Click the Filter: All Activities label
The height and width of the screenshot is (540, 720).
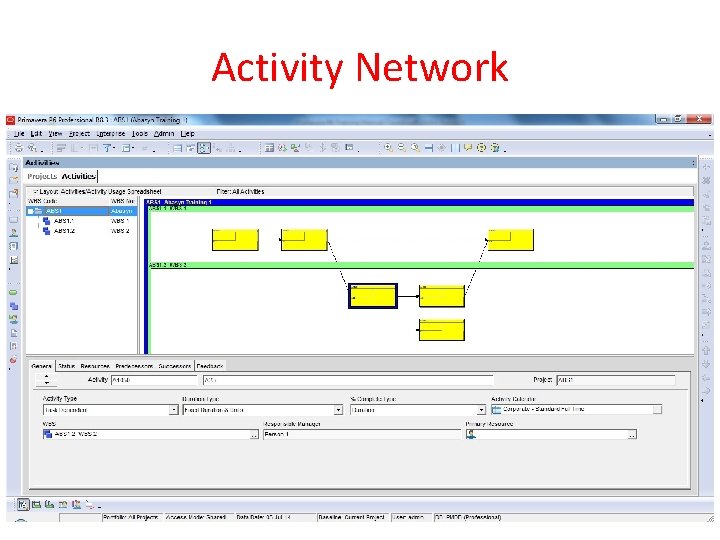pos(240,191)
